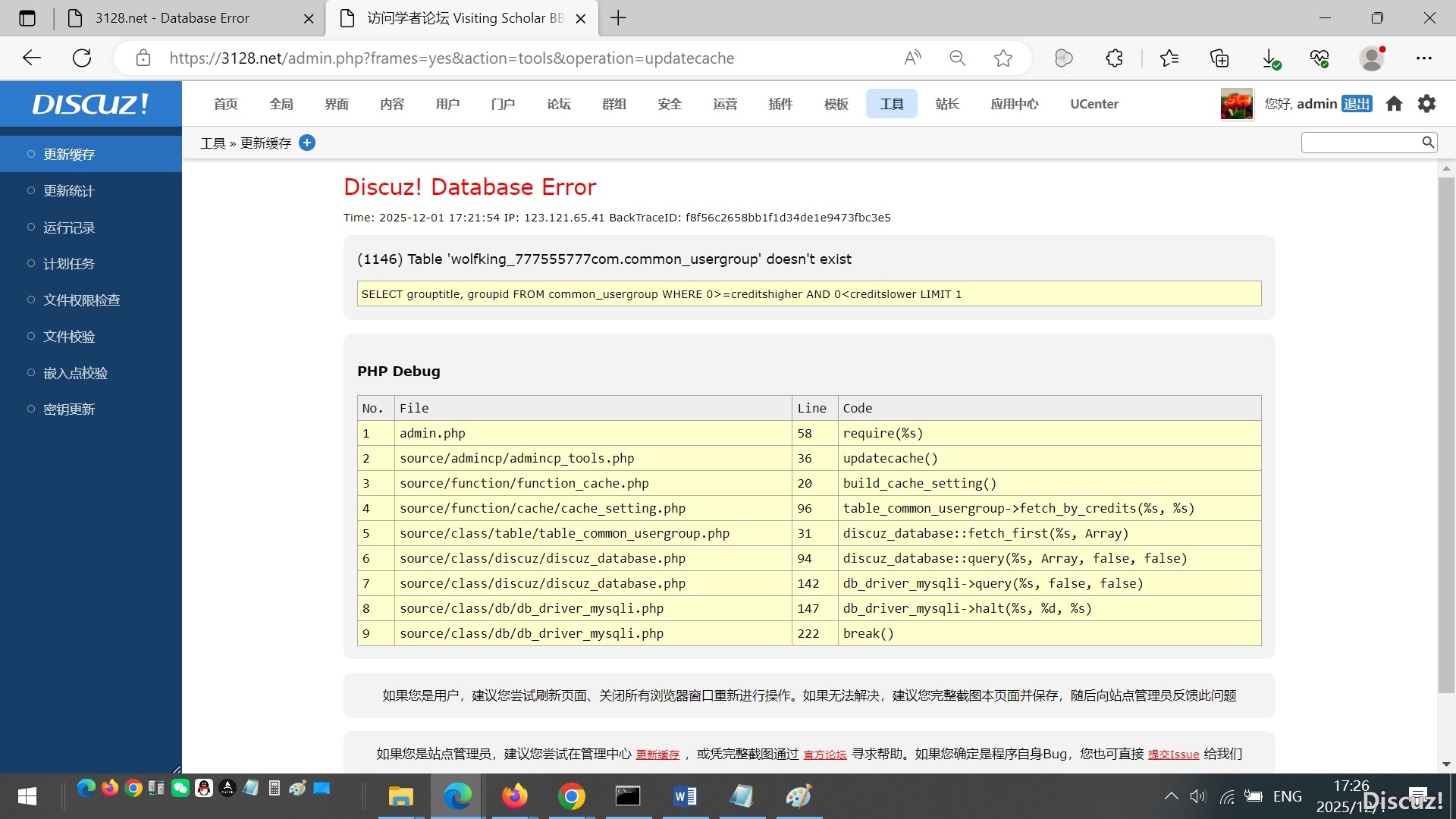The width and height of the screenshot is (1456, 819).
Task: Click the search magnifier in admin search box
Action: click(1427, 142)
